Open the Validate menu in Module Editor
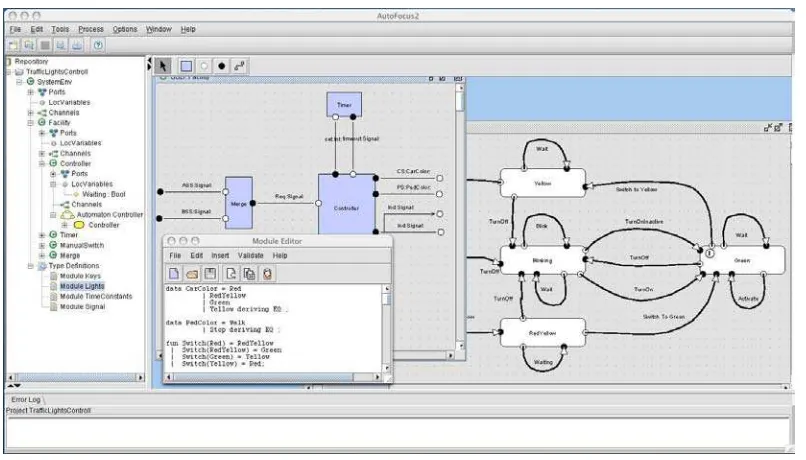The image size is (806, 460). pyautogui.click(x=250, y=255)
